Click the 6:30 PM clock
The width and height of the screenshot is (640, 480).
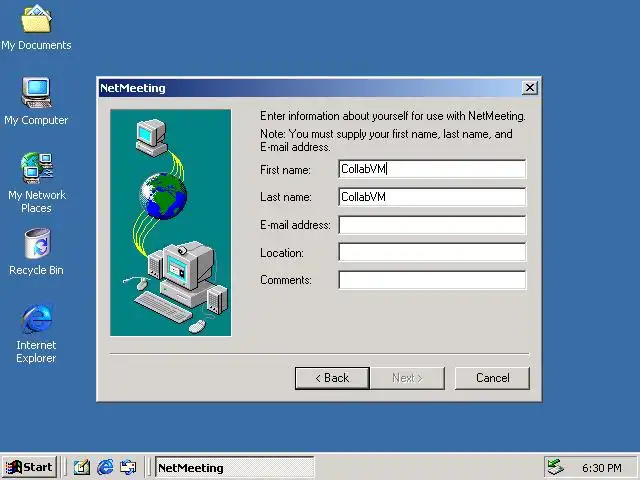[x=602, y=468]
